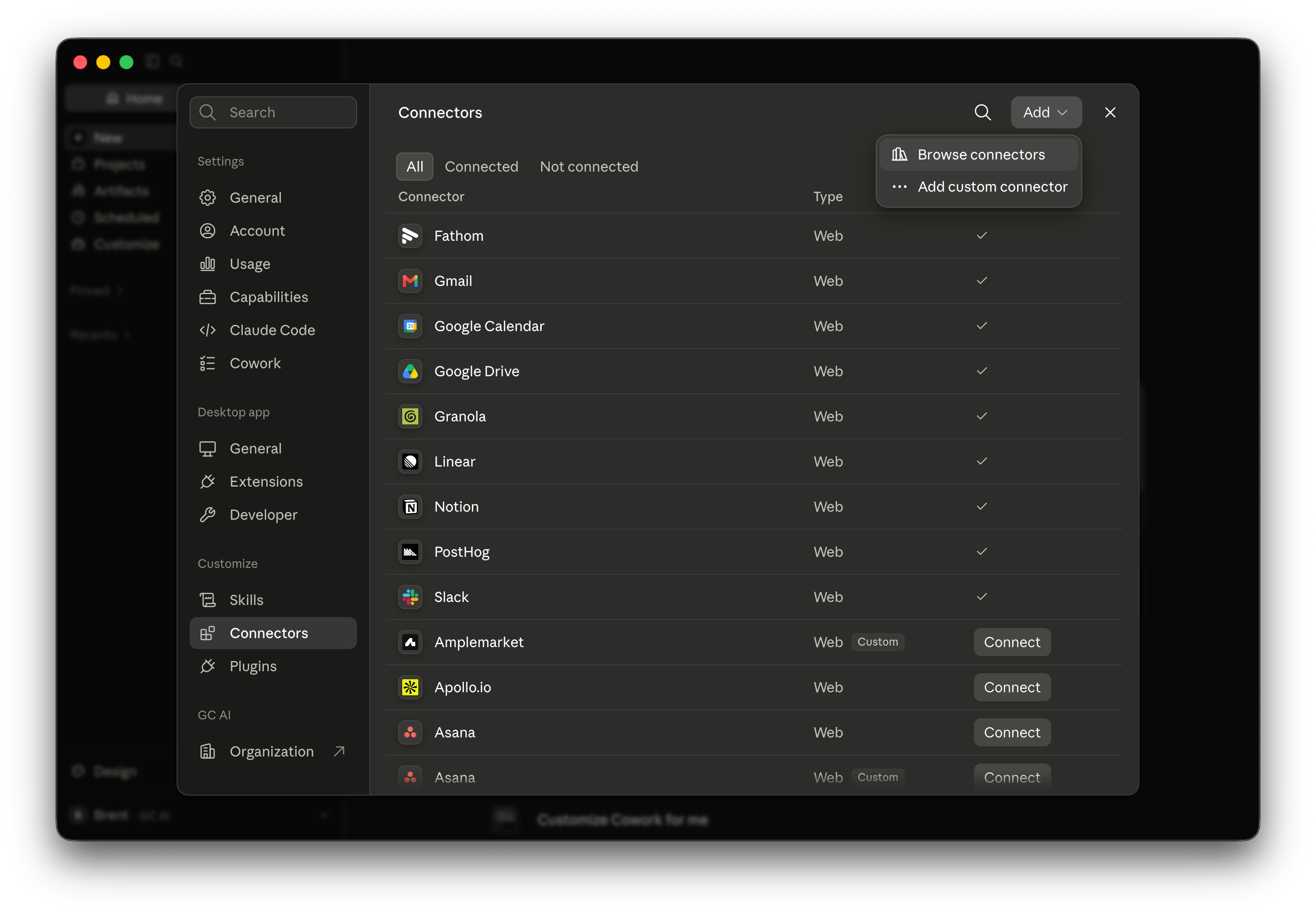Image resolution: width=1316 pixels, height=915 pixels.
Task: Open Developer wrench icon
Action: [x=208, y=515]
